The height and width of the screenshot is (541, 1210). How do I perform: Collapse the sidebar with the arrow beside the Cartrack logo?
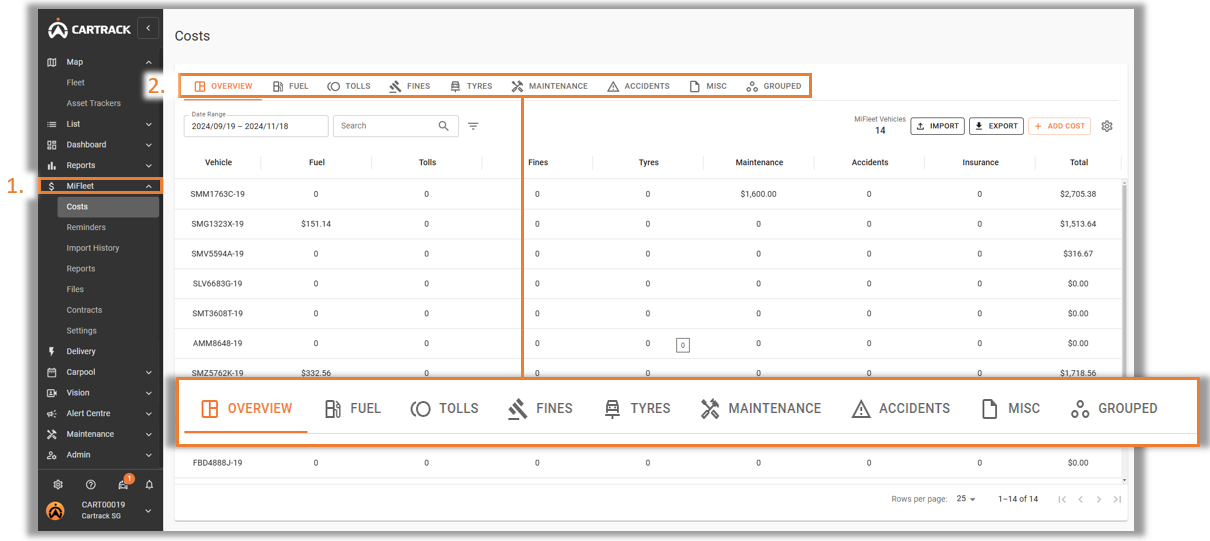click(149, 28)
